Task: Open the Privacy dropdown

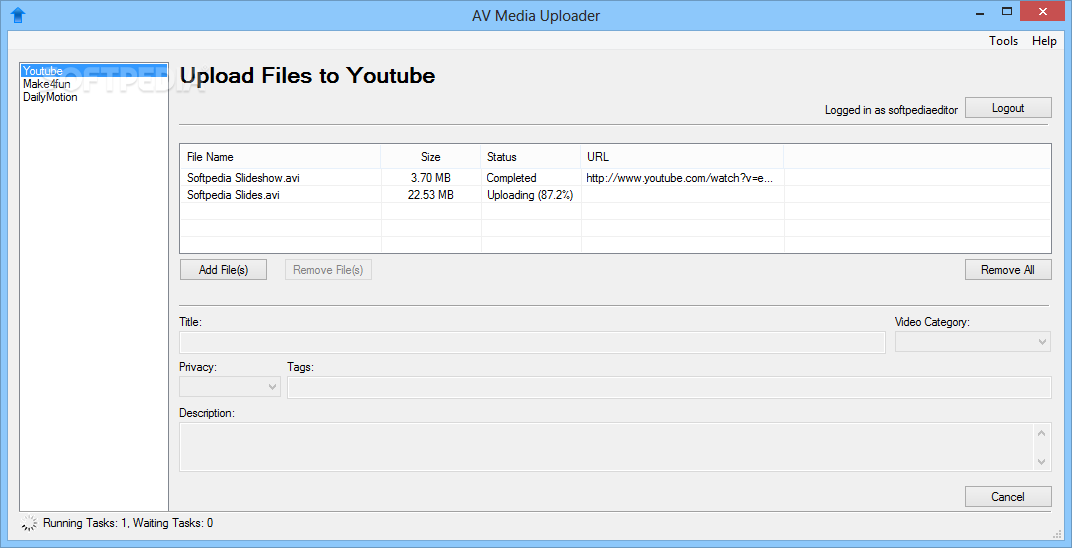Action: [x=230, y=387]
